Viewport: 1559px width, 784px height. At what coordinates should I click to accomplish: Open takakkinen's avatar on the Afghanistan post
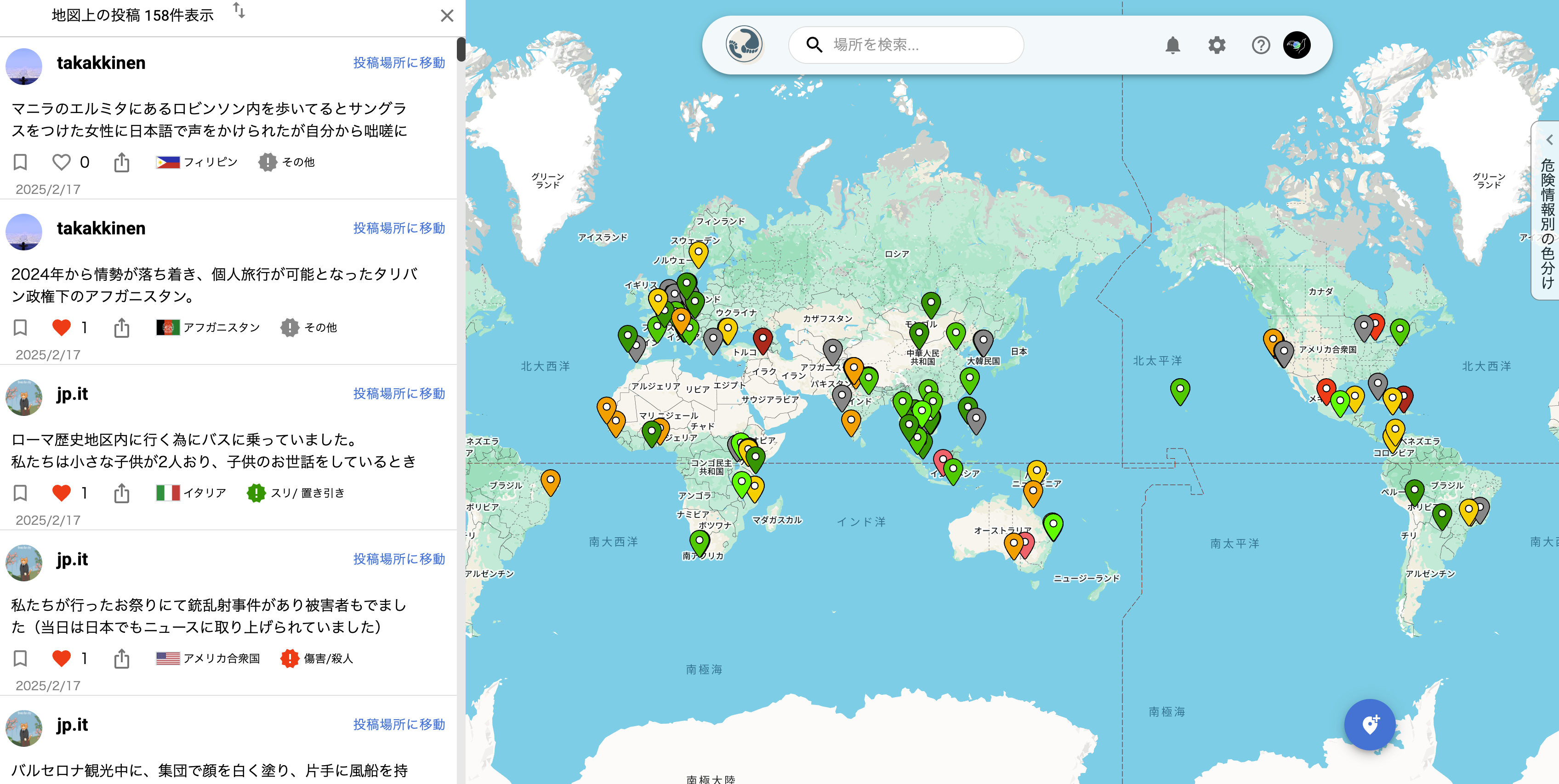[x=23, y=232]
